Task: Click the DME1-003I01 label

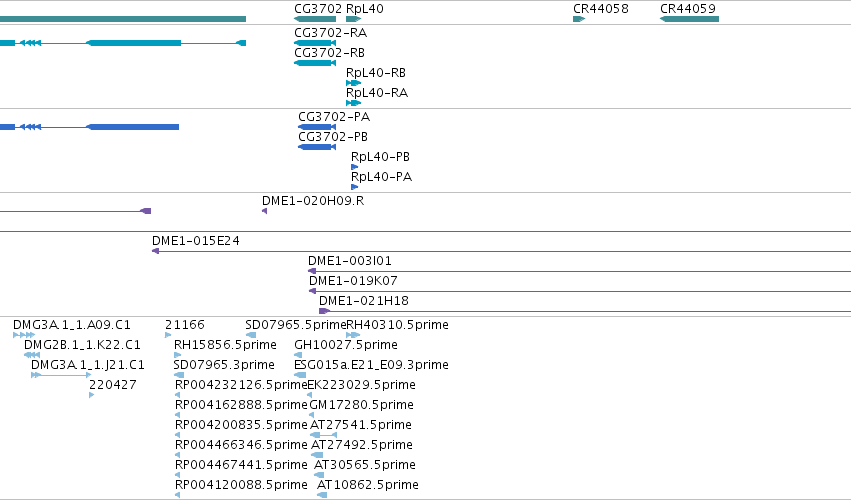Action: coord(350,261)
